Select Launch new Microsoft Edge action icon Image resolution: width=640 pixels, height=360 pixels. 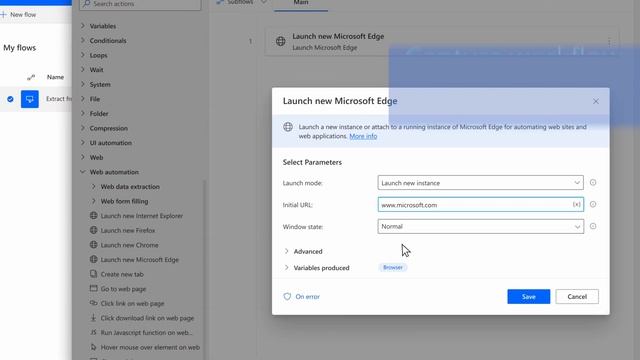[93, 259]
